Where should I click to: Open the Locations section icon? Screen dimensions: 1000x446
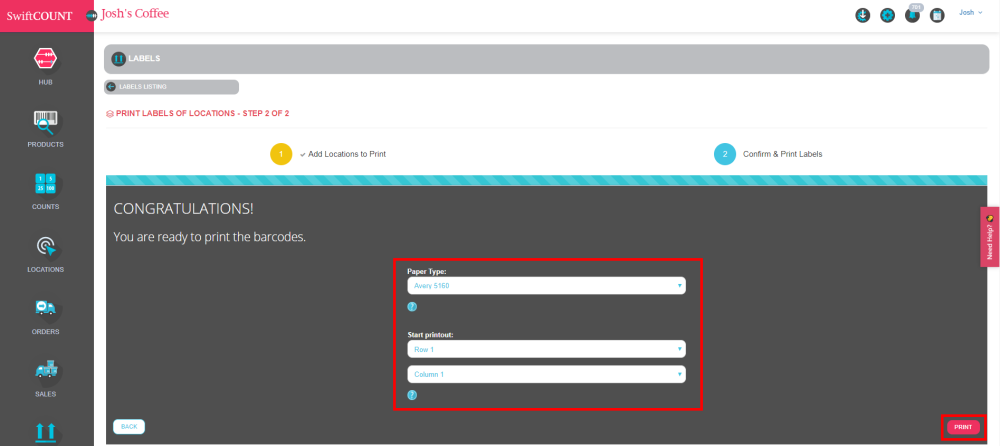45,246
